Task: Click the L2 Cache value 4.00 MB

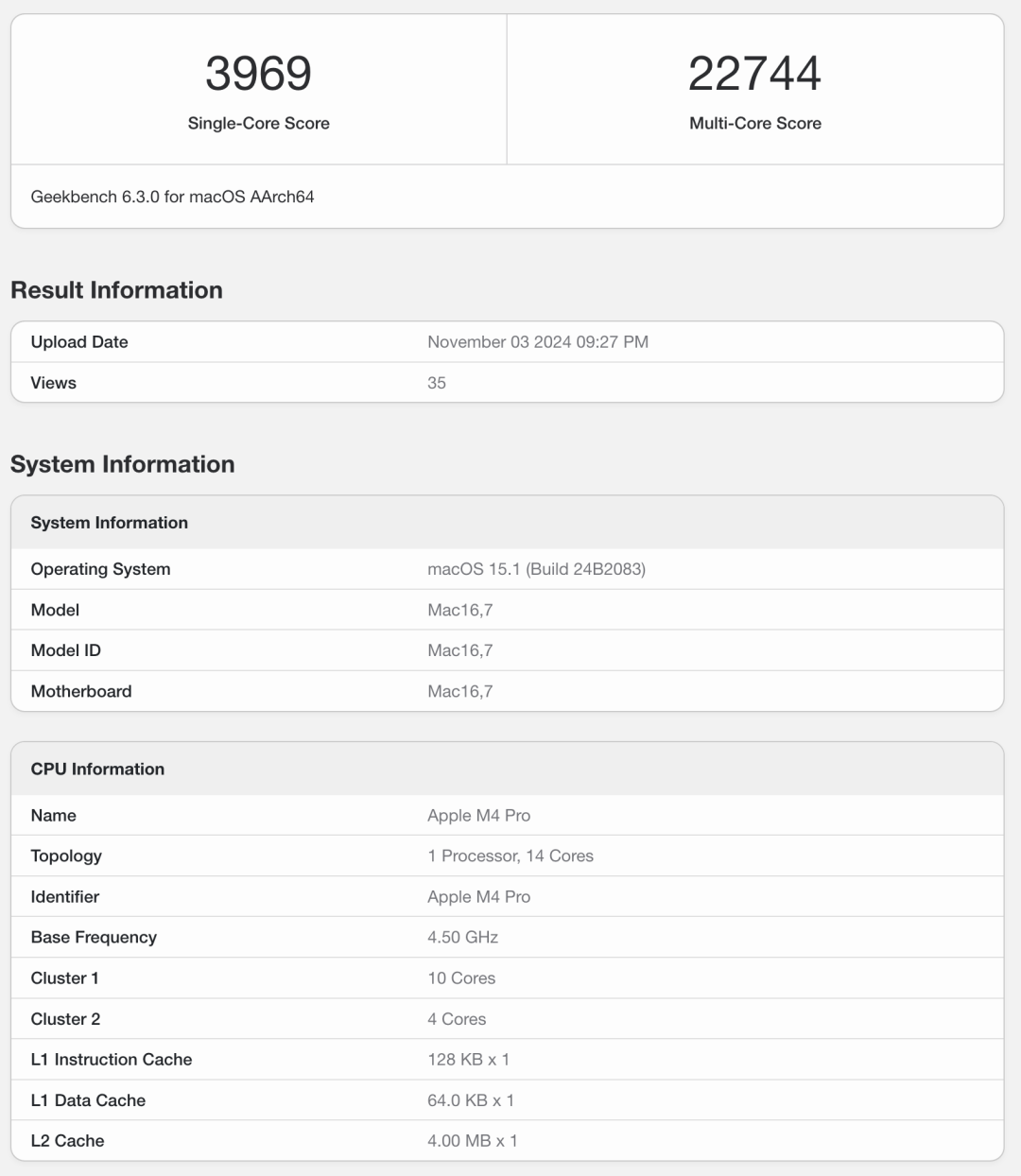Action: (x=472, y=1141)
